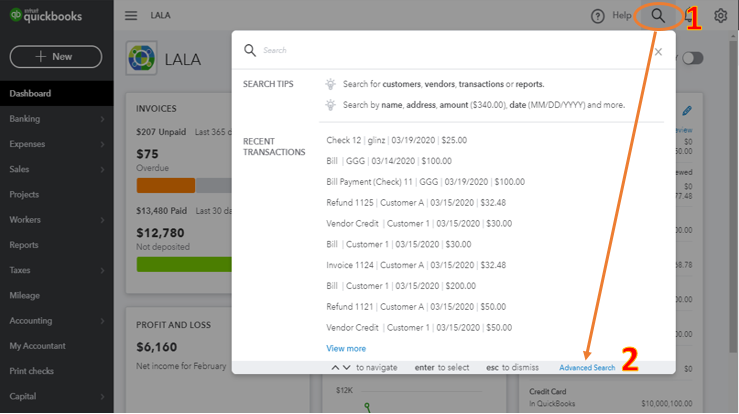Expand the Banking chevron arrow

tap(102, 119)
